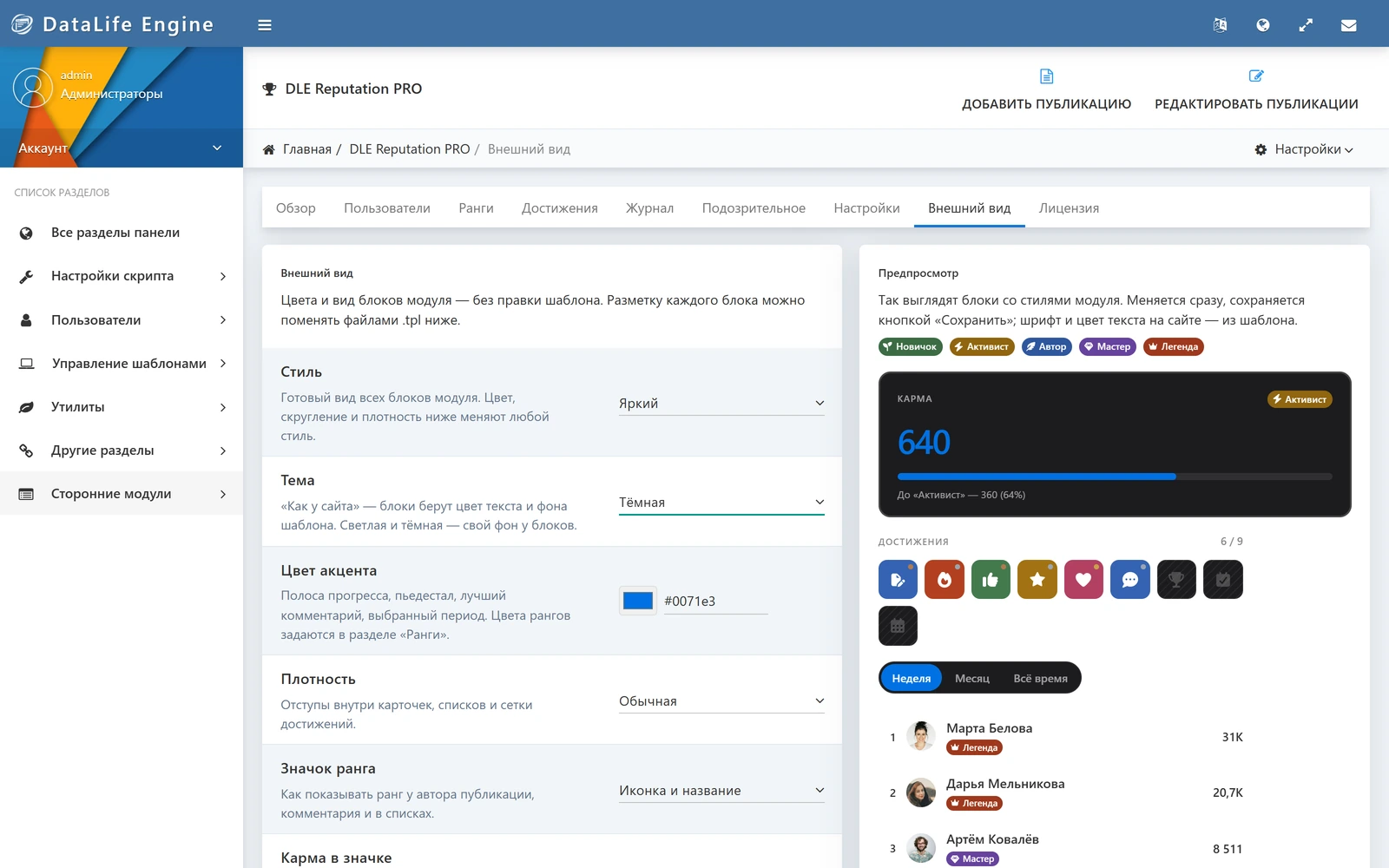Open the Значок ранга dropdown

click(x=721, y=791)
